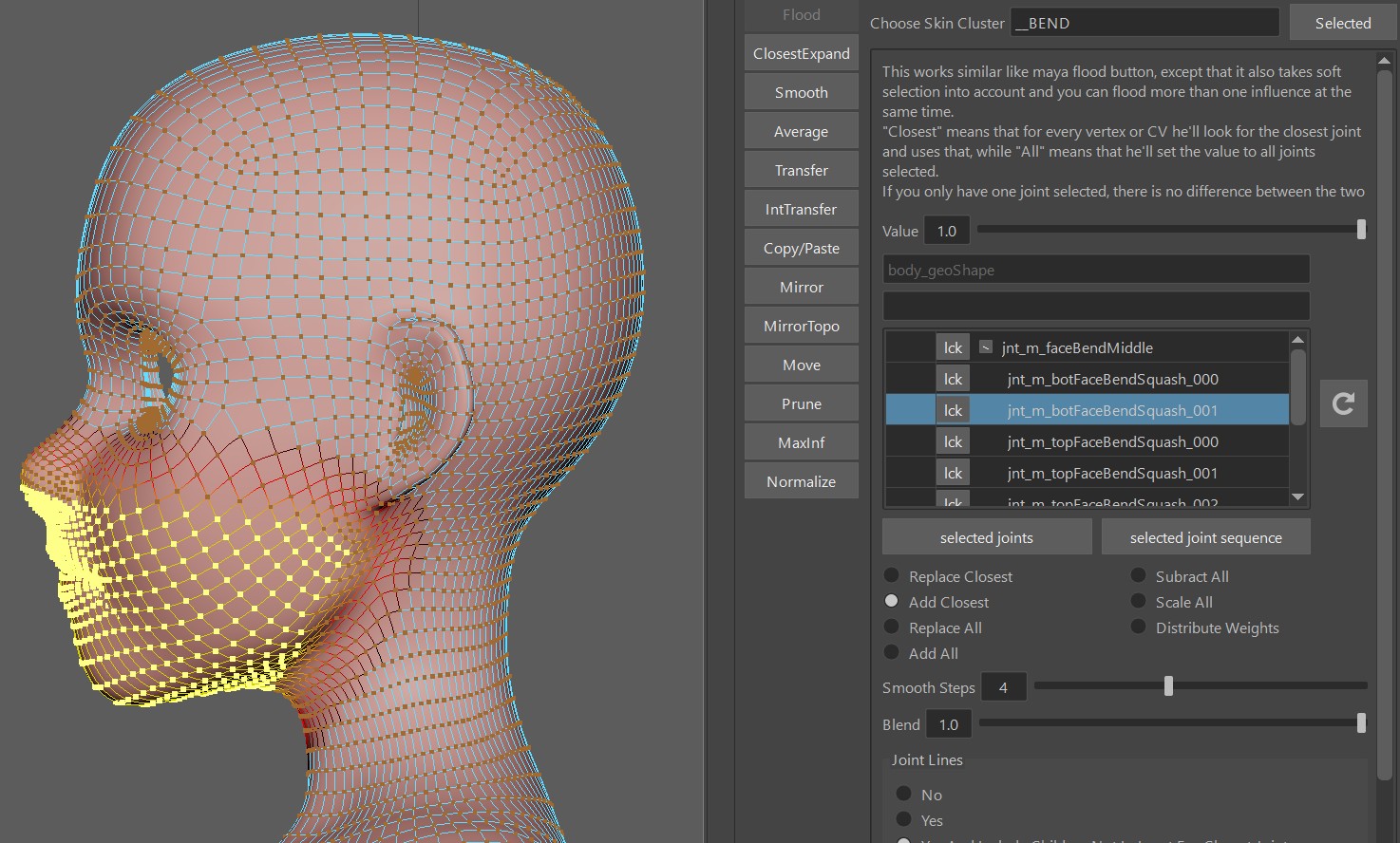Toggle lck for jnt_m_topFaceBendSquash_001
This screenshot has height=843, width=1400.
pyautogui.click(x=953, y=473)
